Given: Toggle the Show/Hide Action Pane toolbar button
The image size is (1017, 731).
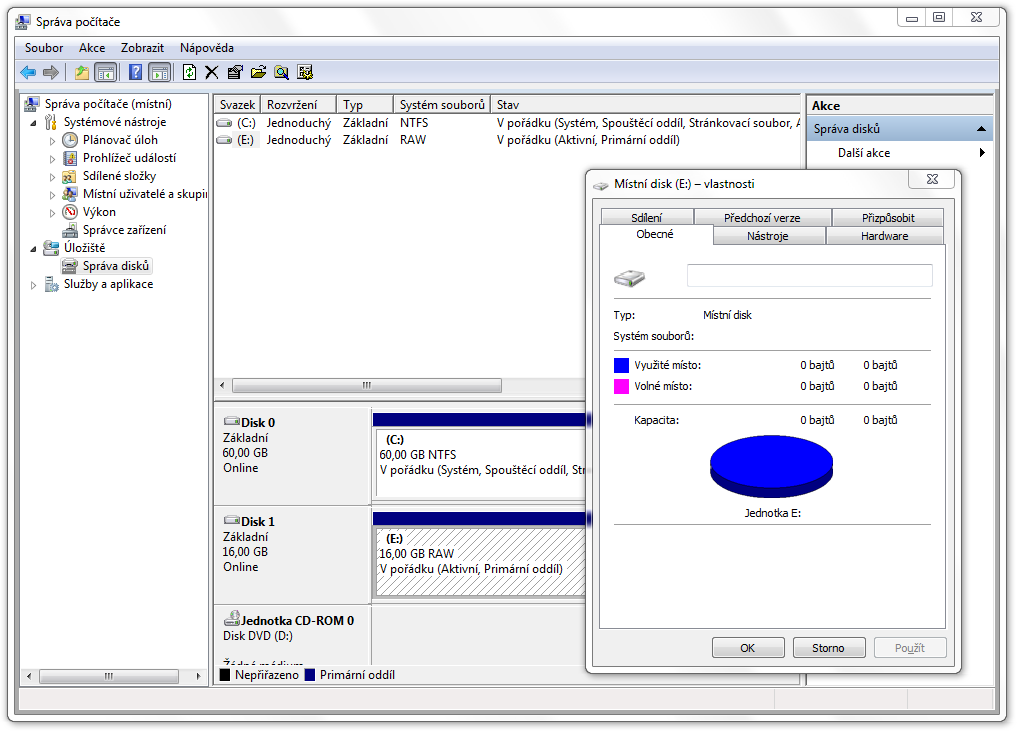Looking at the screenshot, I should click(159, 72).
